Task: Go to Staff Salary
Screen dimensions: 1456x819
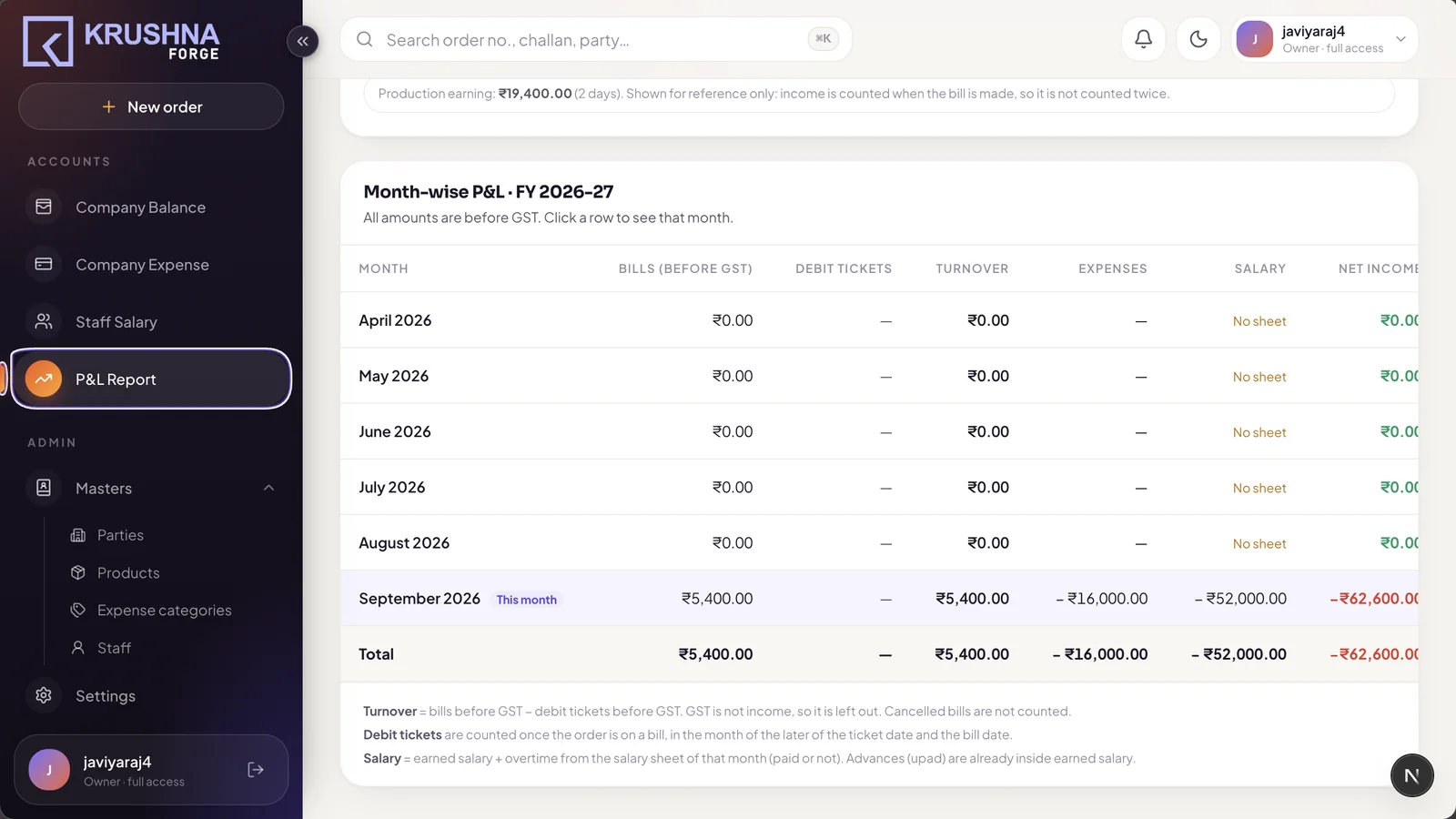Action: [x=151, y=322]
